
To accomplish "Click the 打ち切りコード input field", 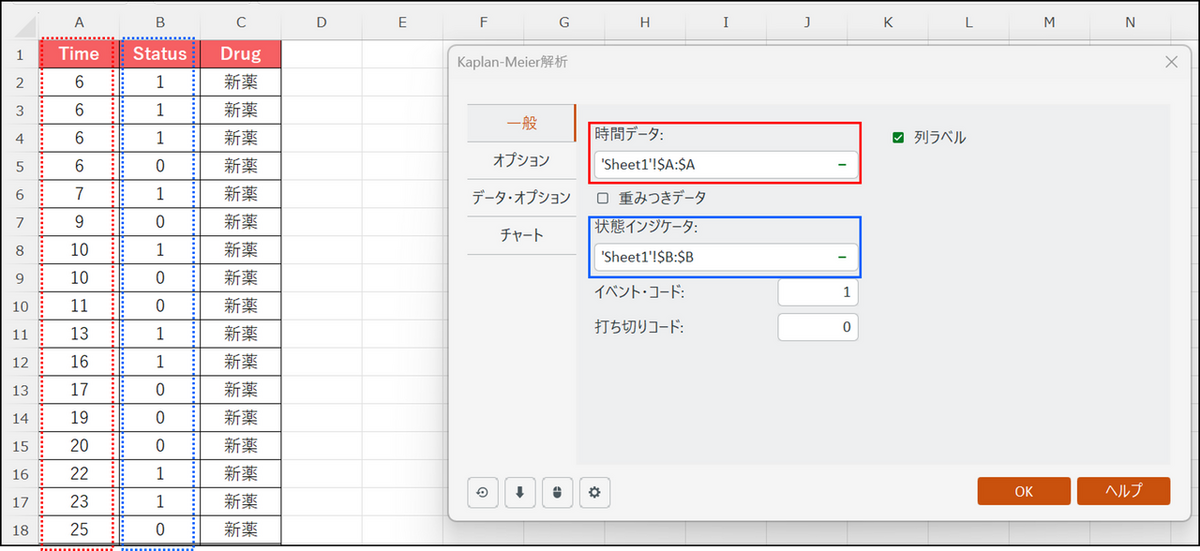I will point(817,327).
